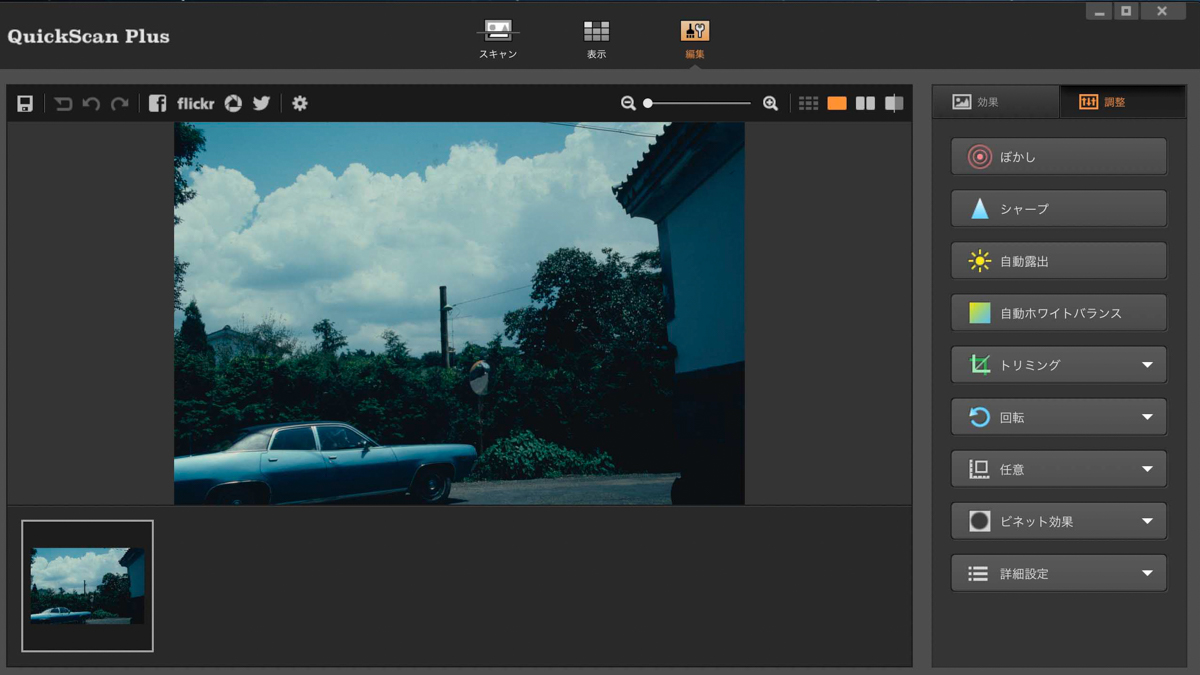Image resolution: width=1200 pixels, height=675 pixels.
Task: Select the side-by-side view
Action: click(865, 103)
